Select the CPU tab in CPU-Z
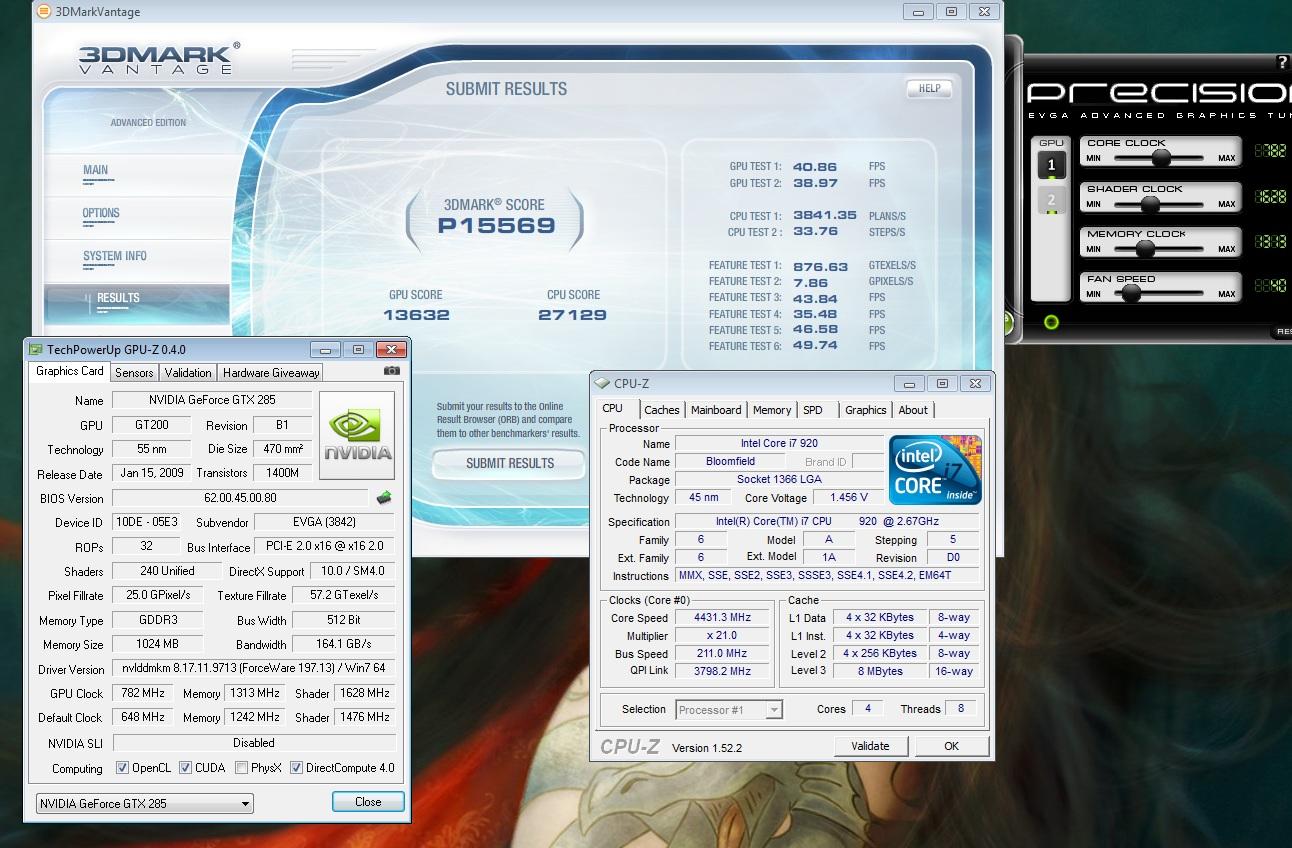 (613, 408)
